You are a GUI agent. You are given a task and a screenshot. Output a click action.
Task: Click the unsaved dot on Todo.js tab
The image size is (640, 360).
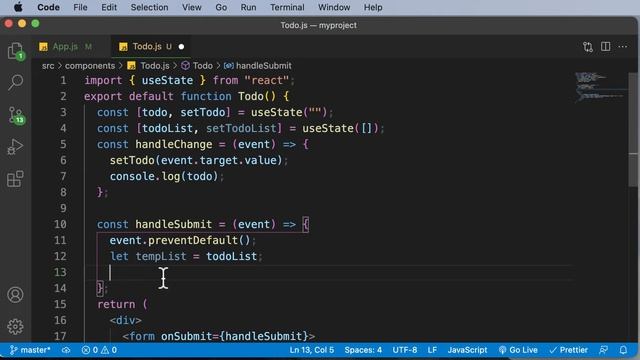click(181, 47)
